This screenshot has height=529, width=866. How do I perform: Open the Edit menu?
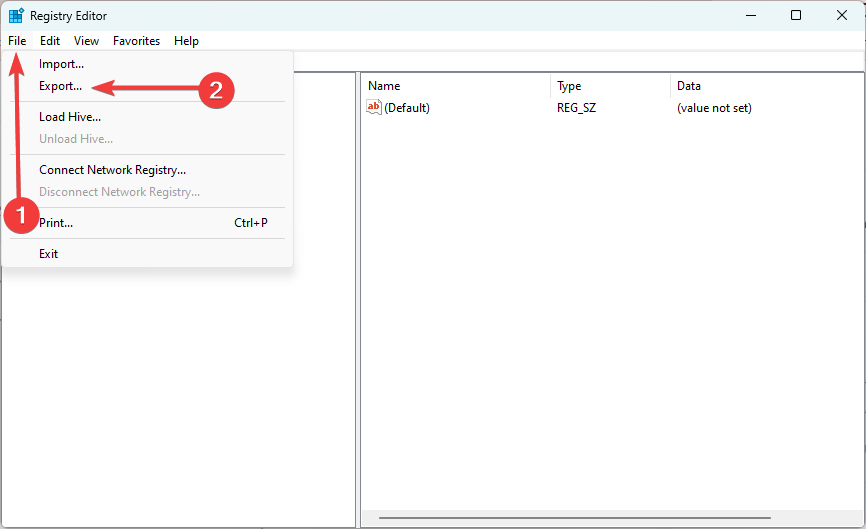pos(50,41)
